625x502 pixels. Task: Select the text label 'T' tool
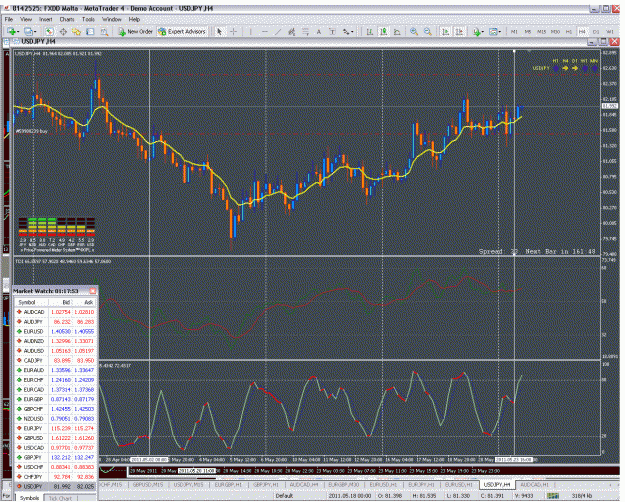332,31
